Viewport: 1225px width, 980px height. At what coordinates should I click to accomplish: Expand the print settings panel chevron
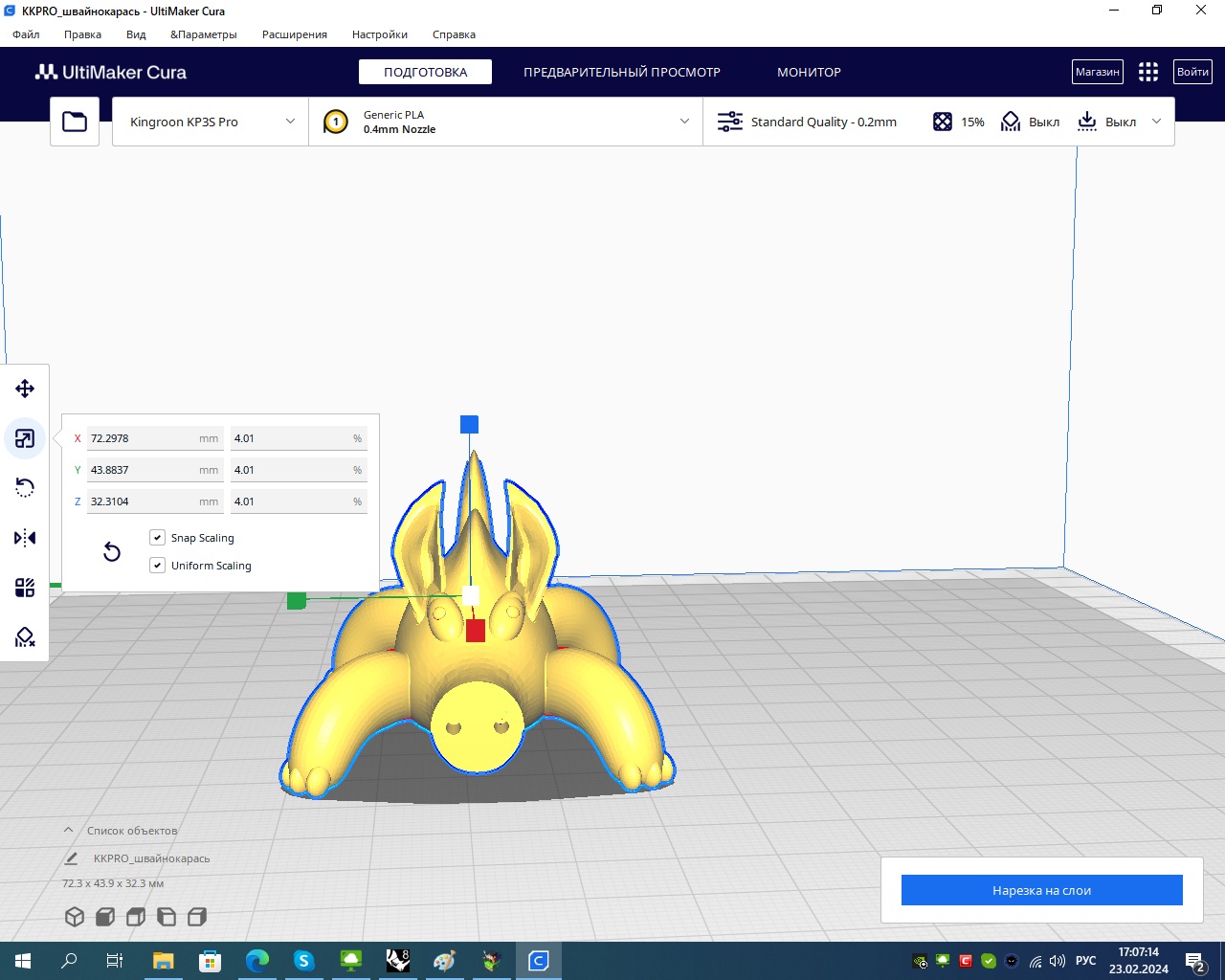point(1156,122)
